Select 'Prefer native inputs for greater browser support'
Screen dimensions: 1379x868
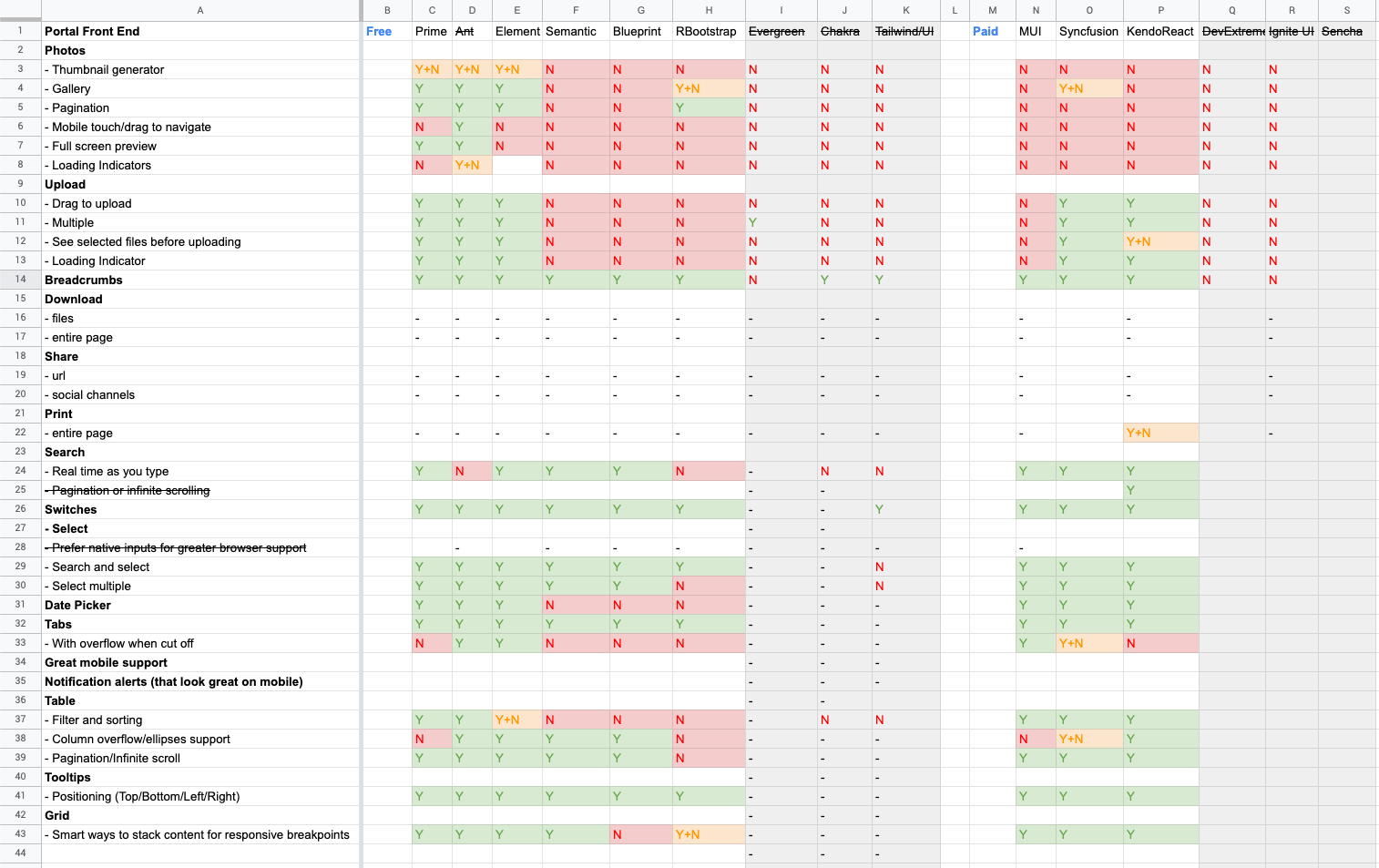pos(200,547)
